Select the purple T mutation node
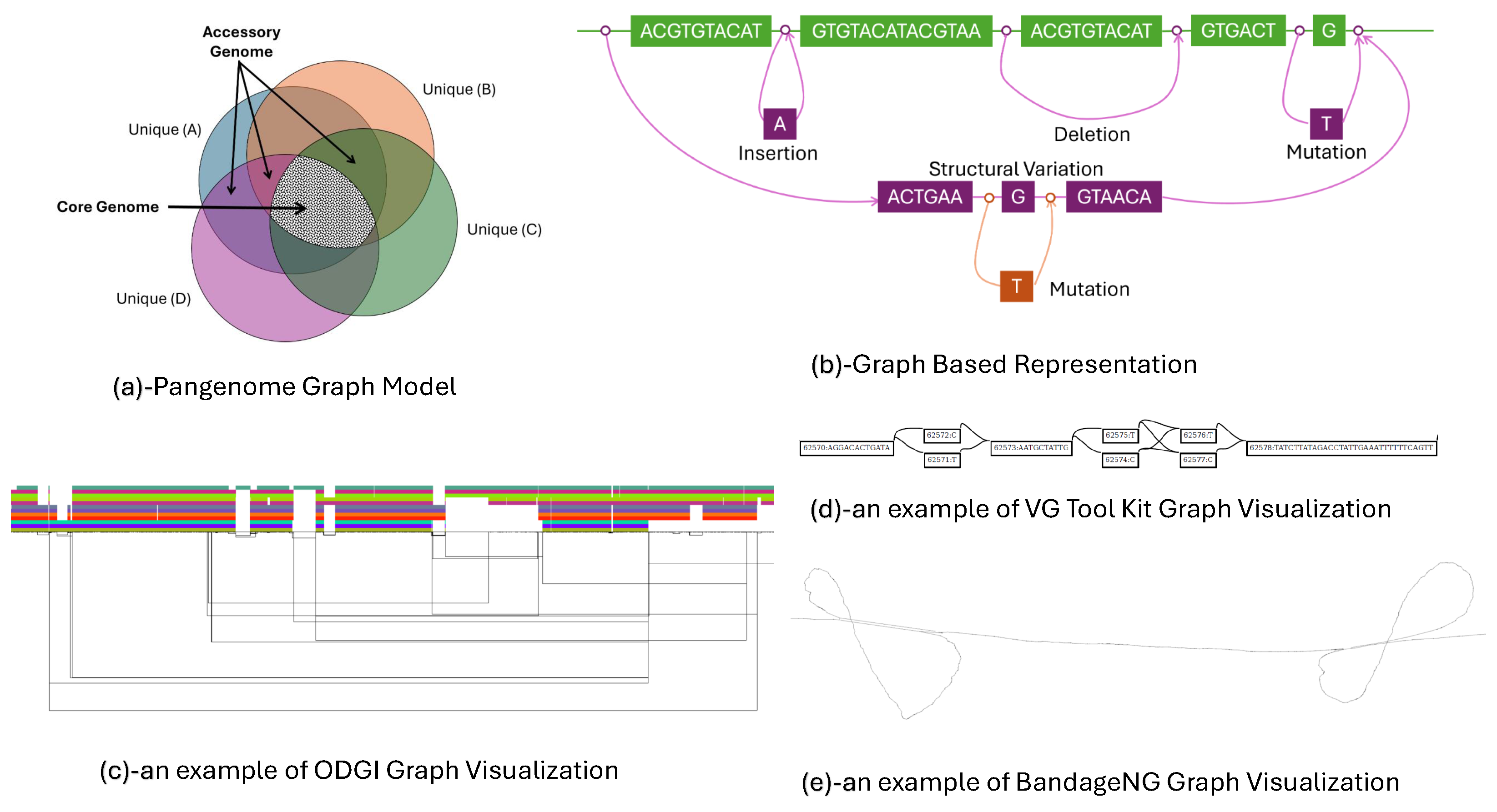This screenshot has height=812, width=1497. pyautogui.click(x=1326, y=124)
